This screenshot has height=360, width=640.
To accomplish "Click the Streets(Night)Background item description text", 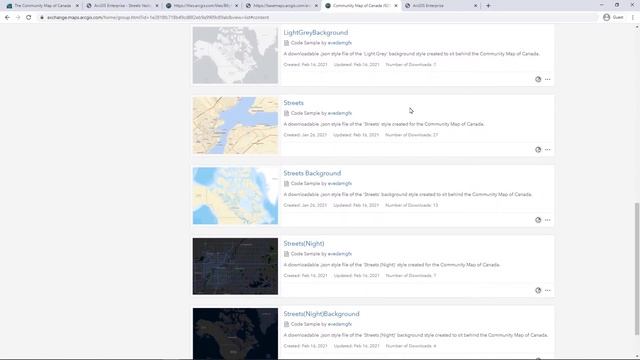I will point(416,335).
